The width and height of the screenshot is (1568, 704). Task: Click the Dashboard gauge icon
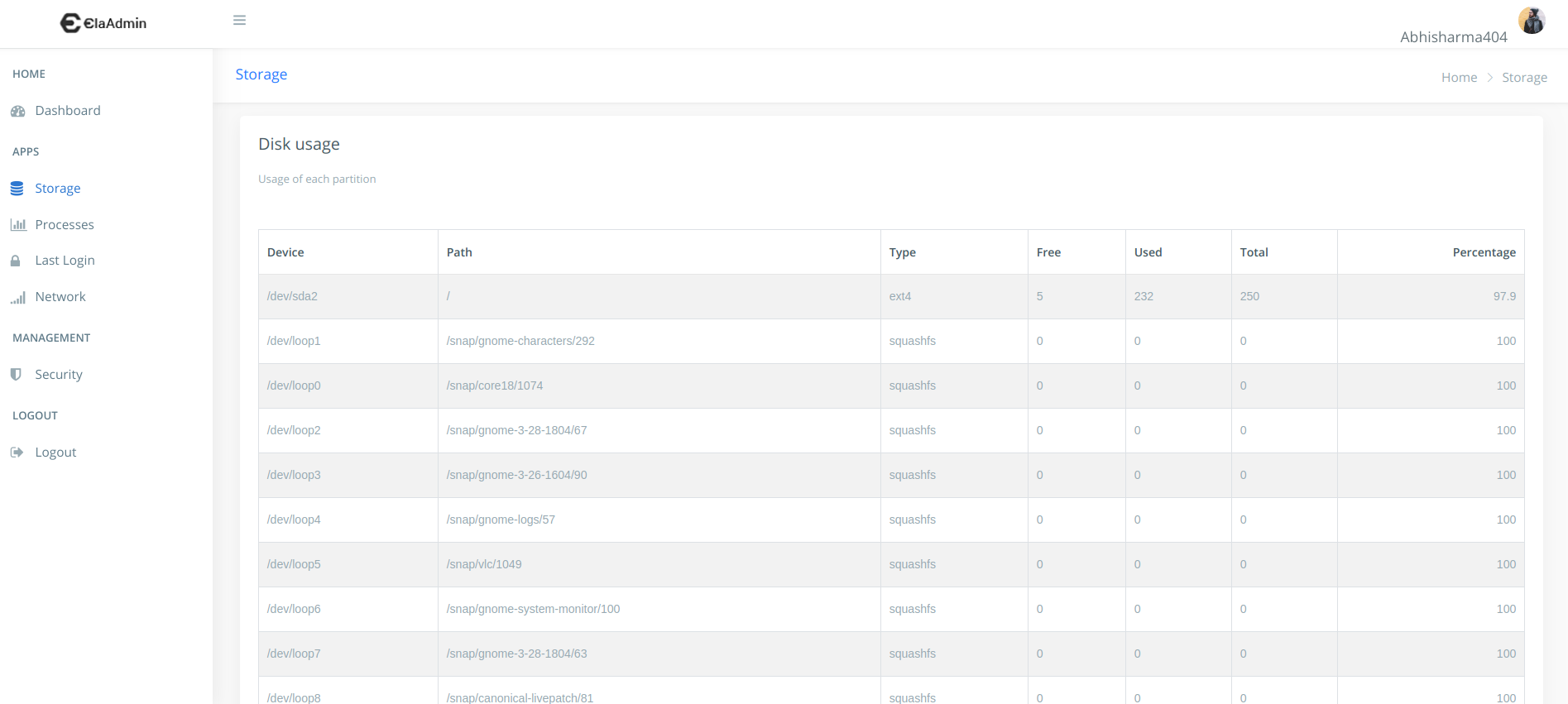pos(17,111)
